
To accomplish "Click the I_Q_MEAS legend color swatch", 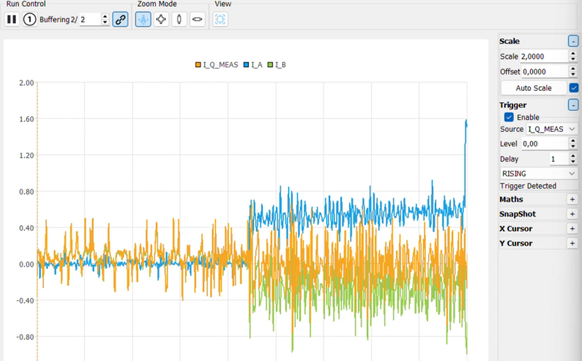I will (198, 65).
